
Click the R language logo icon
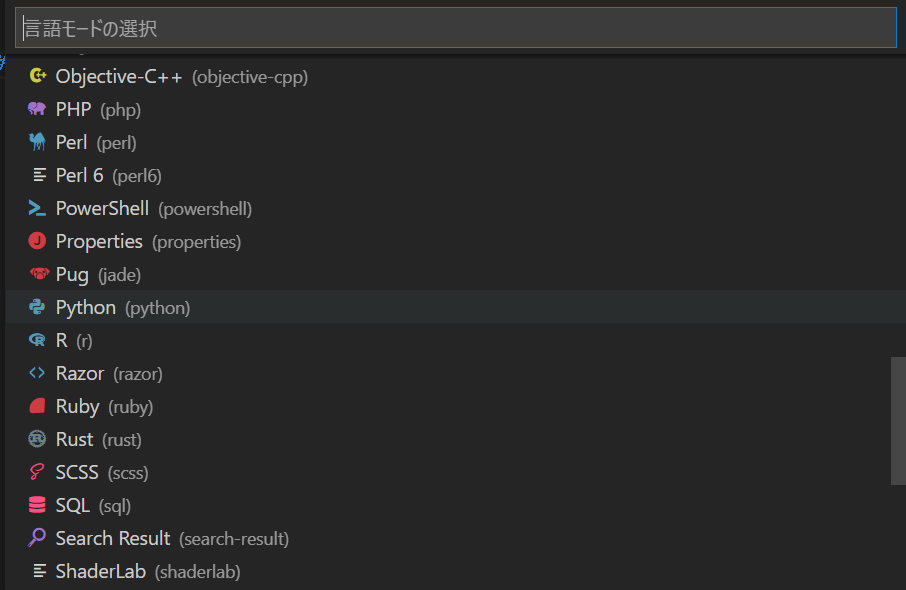tap(37, 339)
